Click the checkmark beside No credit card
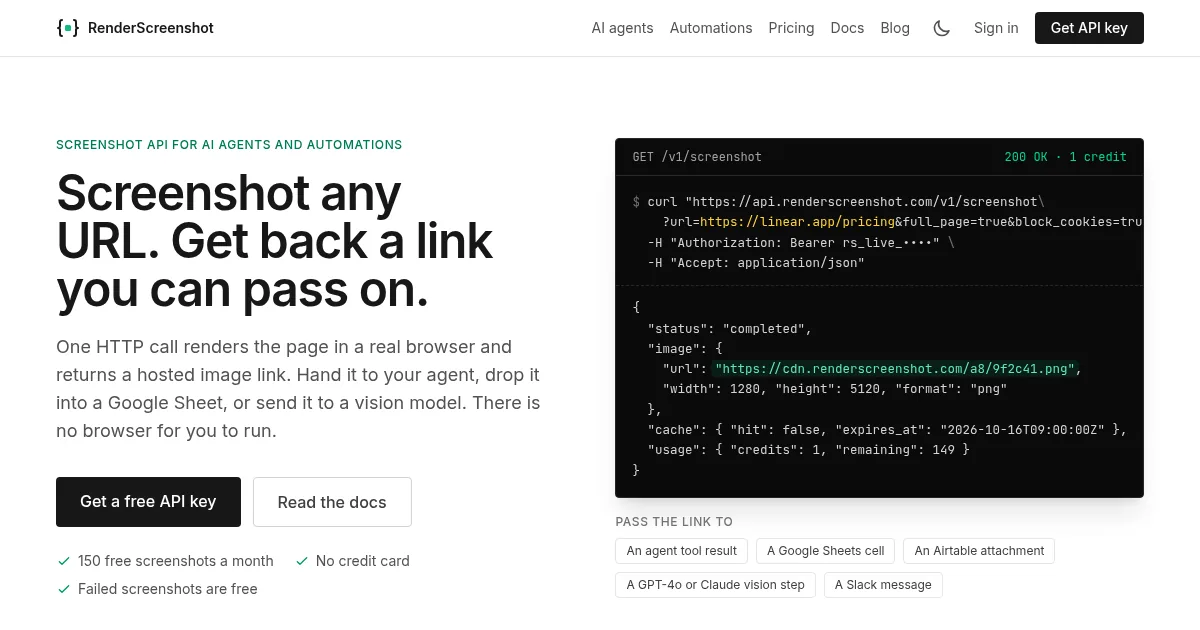Screen dimensions: 1200x630 click(x=302, y=561)
